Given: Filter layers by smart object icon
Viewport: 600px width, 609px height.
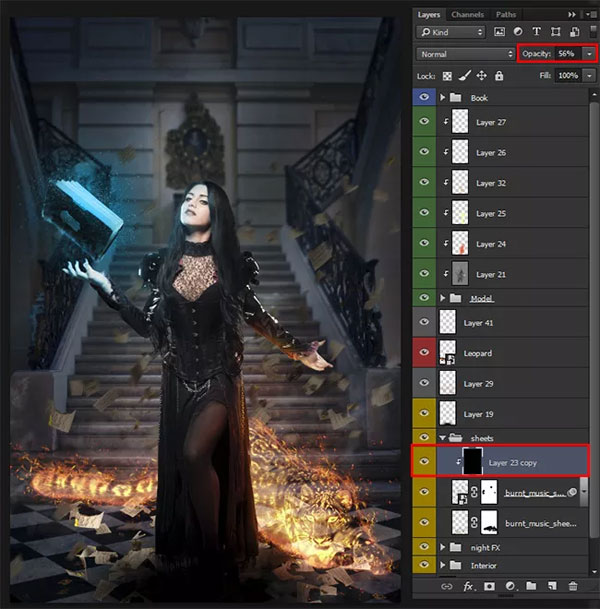Looking at the screenshot, I should click(574, 32).
